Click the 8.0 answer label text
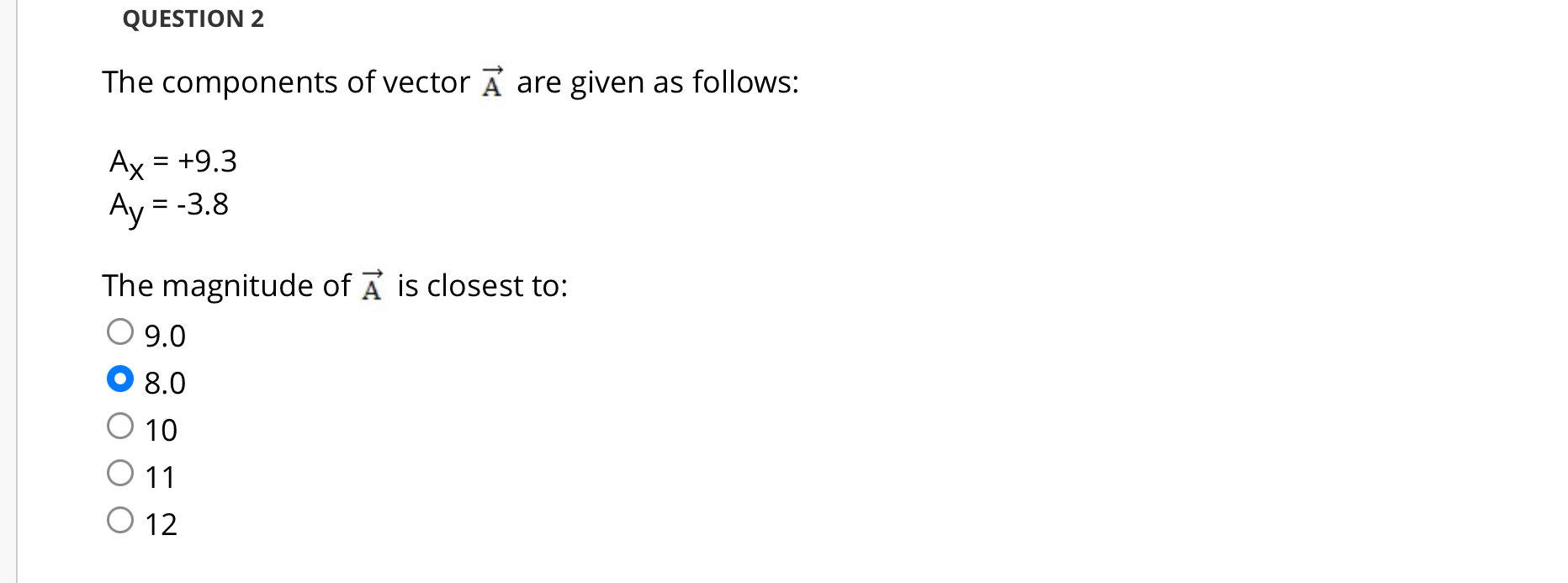1568x583 pixels. [x=163, y=384]
